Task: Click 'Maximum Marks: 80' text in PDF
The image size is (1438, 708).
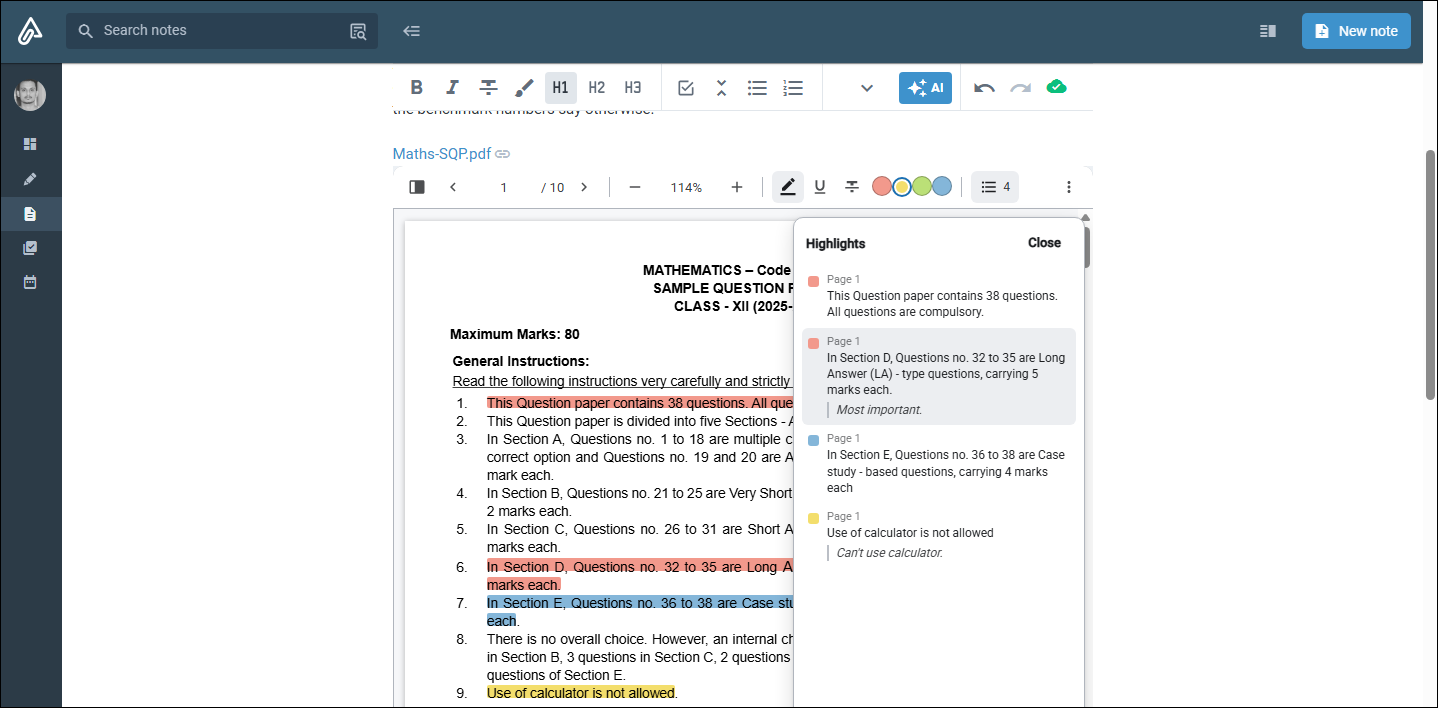Action: (514, 334)
